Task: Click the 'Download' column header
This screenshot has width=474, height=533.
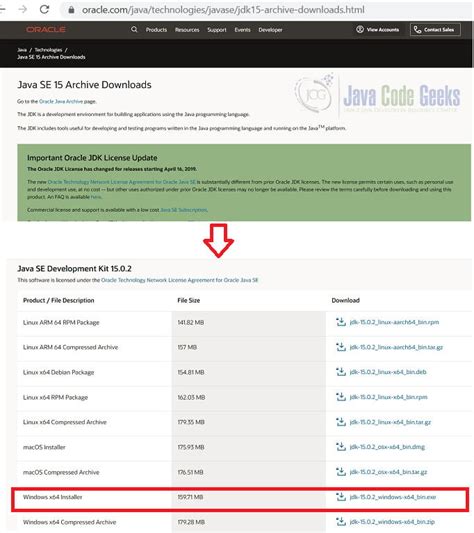Action: point(345,300)
